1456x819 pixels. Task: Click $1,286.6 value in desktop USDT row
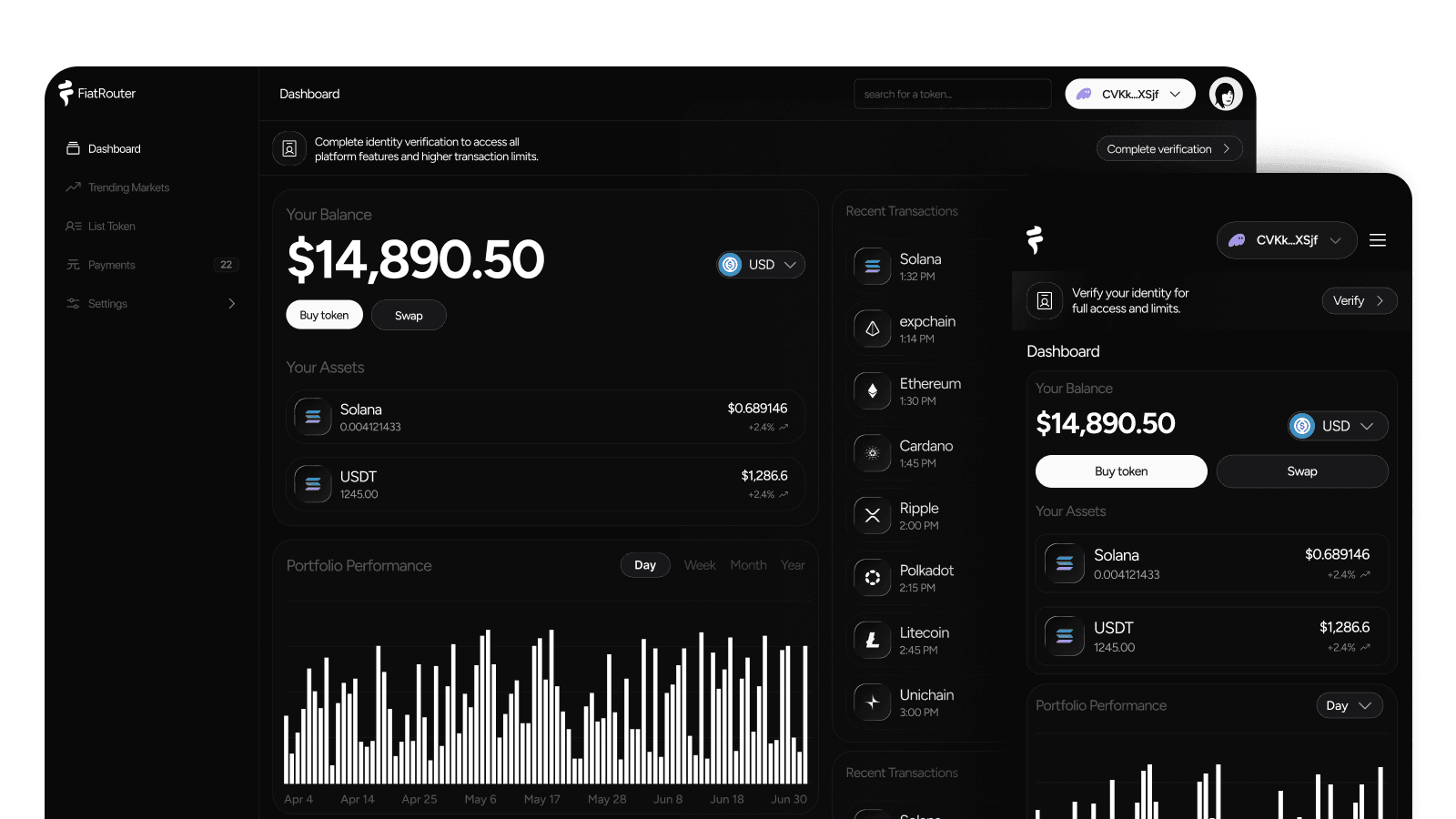[764, 476]
